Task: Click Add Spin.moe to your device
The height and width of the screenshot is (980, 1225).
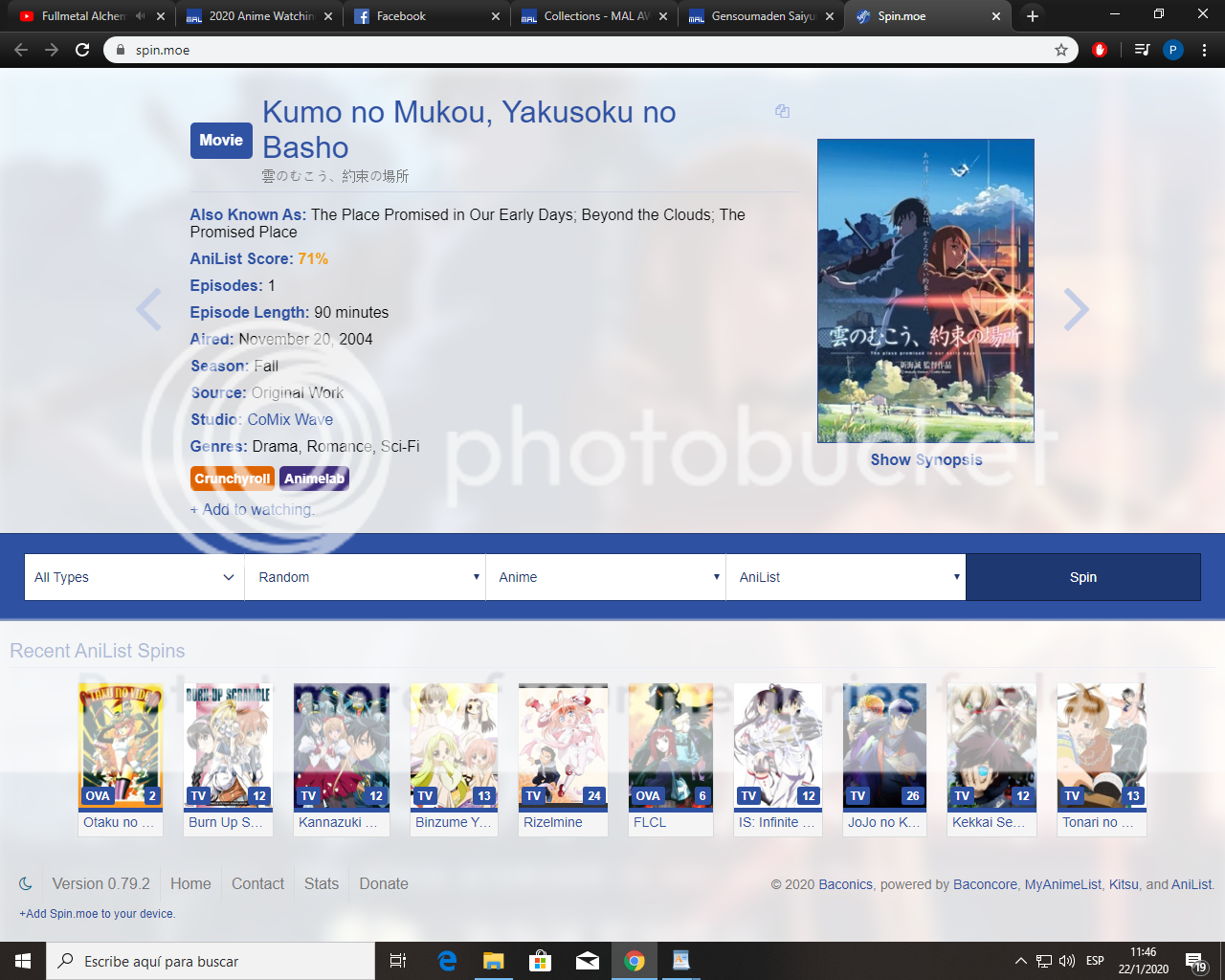Action: [x=97, y=914]
